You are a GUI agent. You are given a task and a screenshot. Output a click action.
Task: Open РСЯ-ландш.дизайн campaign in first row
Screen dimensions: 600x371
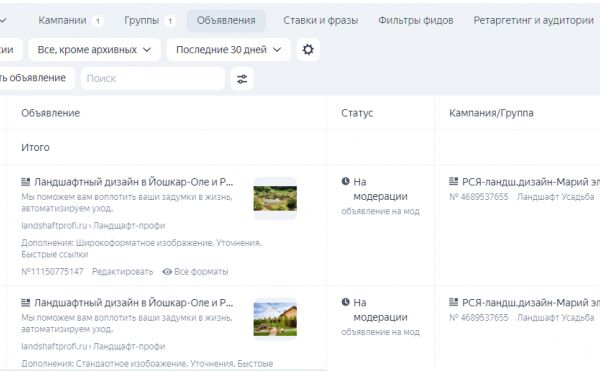(531, 182)
